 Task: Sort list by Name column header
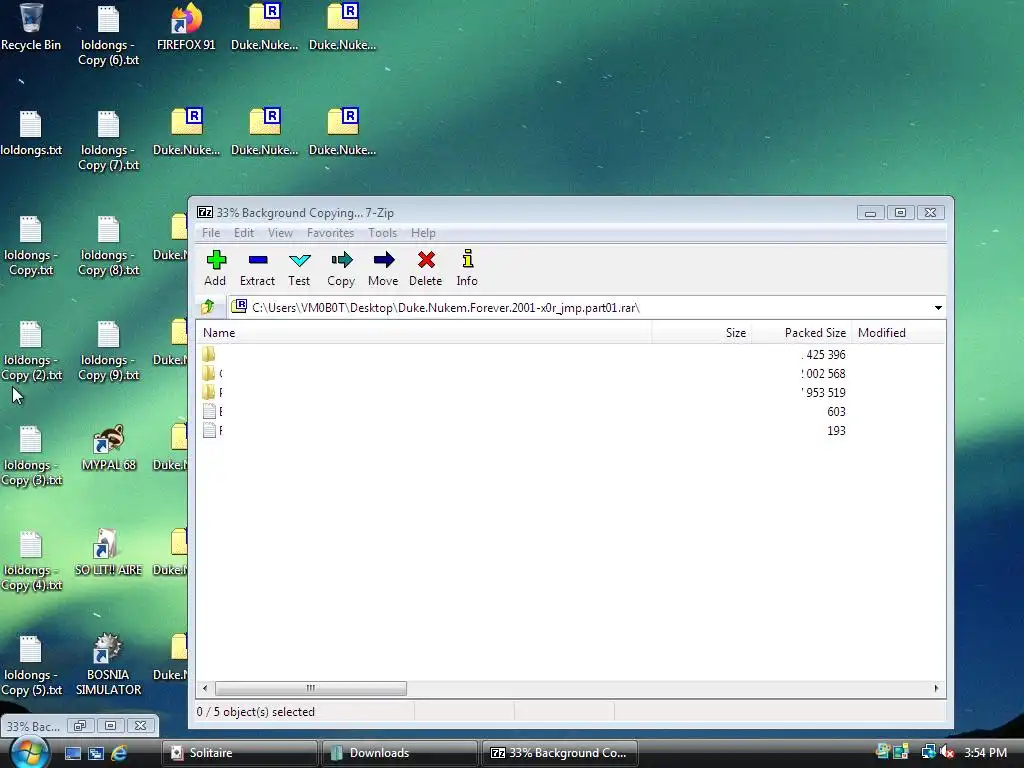pyautogui.click(x=424, y=332)
